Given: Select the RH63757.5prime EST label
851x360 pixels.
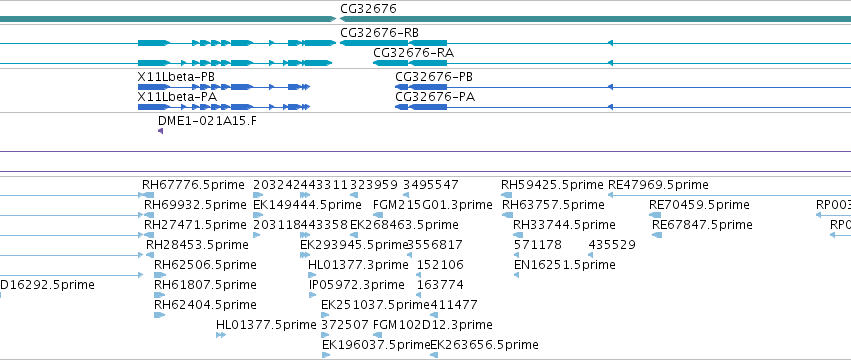Looking at the screenshot, I should pos(554,205).
